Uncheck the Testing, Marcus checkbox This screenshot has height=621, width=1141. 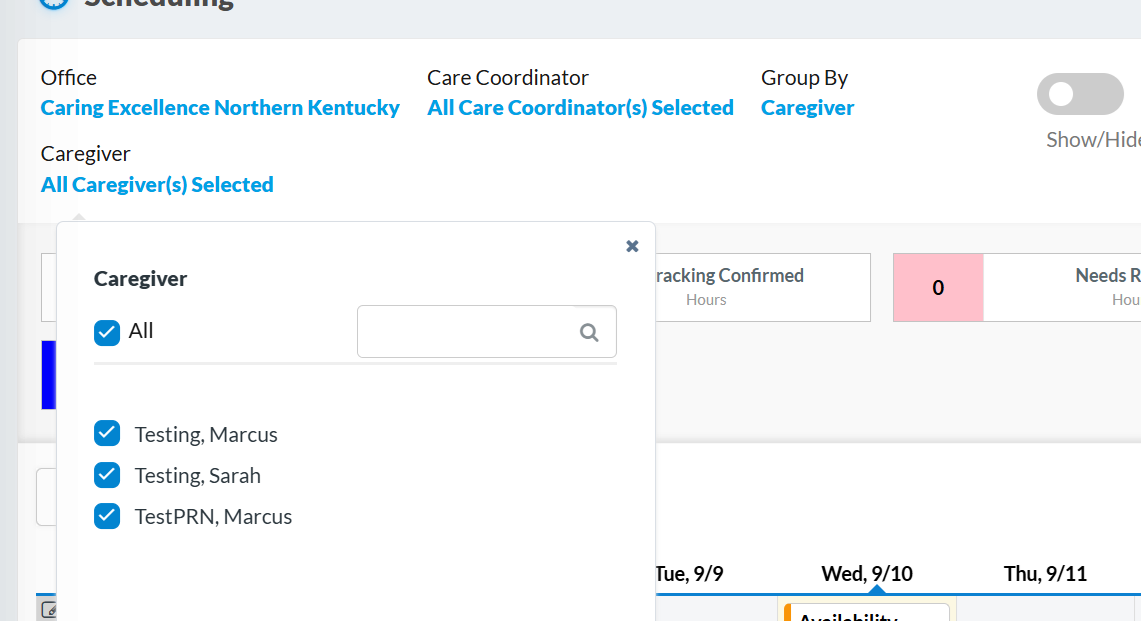click(107, 434)
